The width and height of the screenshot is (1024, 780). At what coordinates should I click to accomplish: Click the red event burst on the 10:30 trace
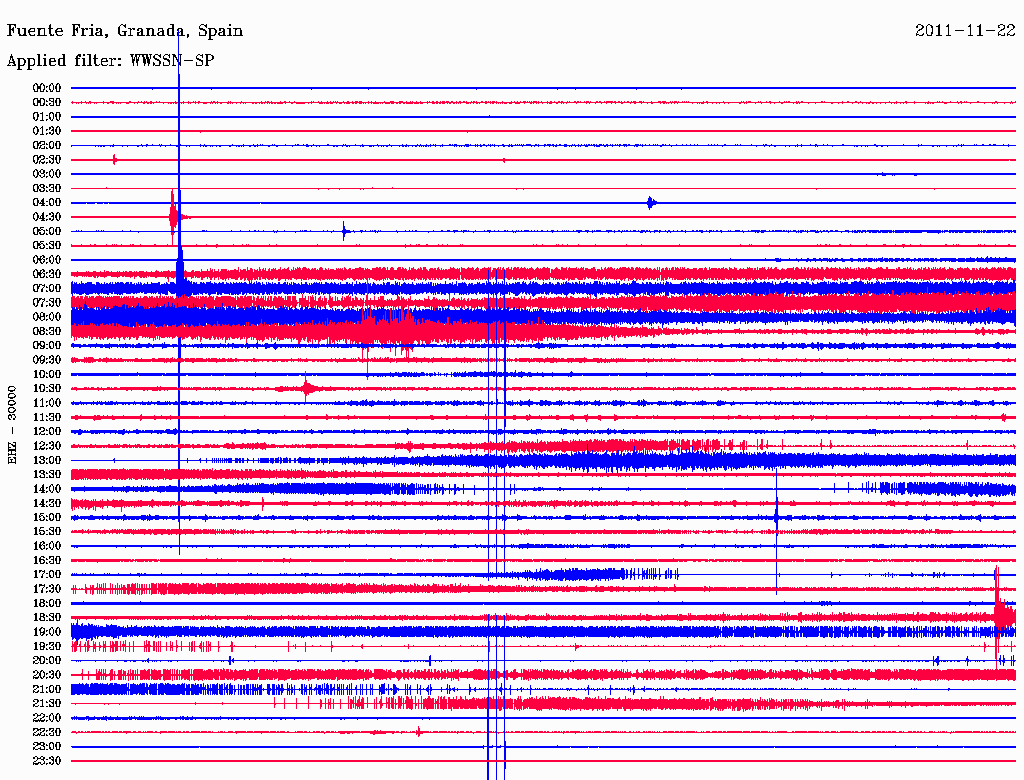point(305,389)
